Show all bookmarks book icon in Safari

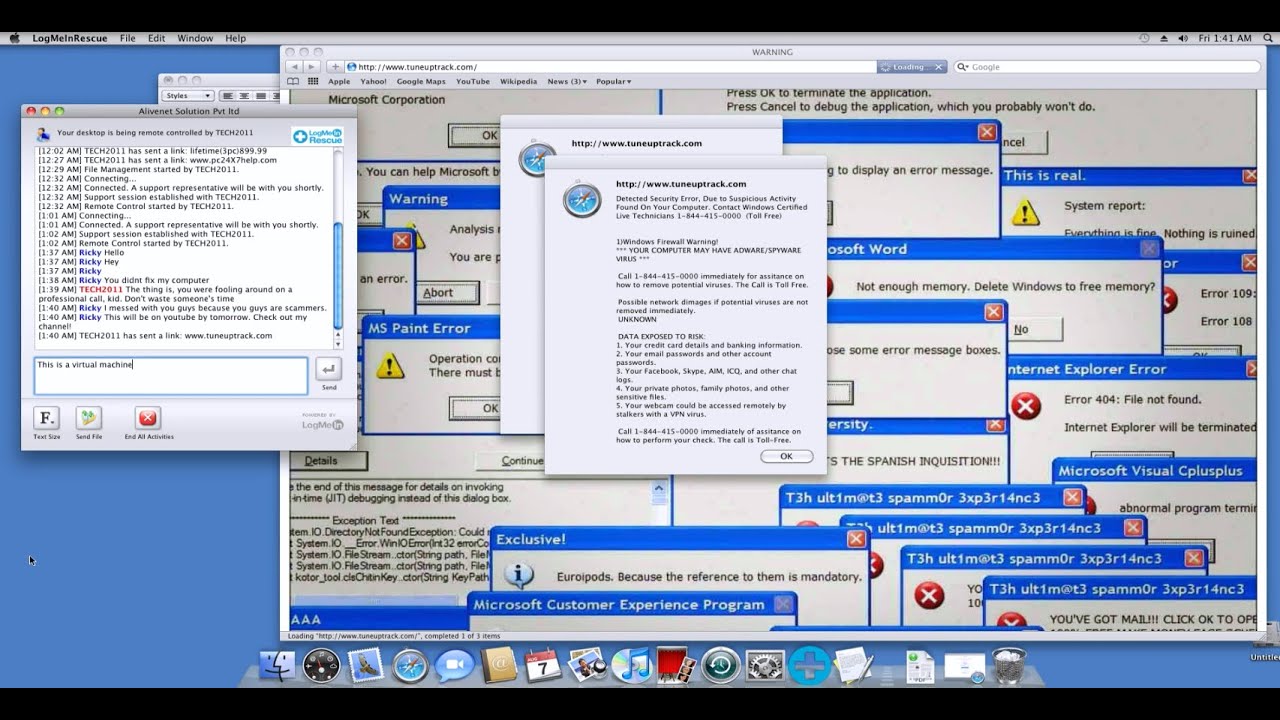tap(293, 82)
